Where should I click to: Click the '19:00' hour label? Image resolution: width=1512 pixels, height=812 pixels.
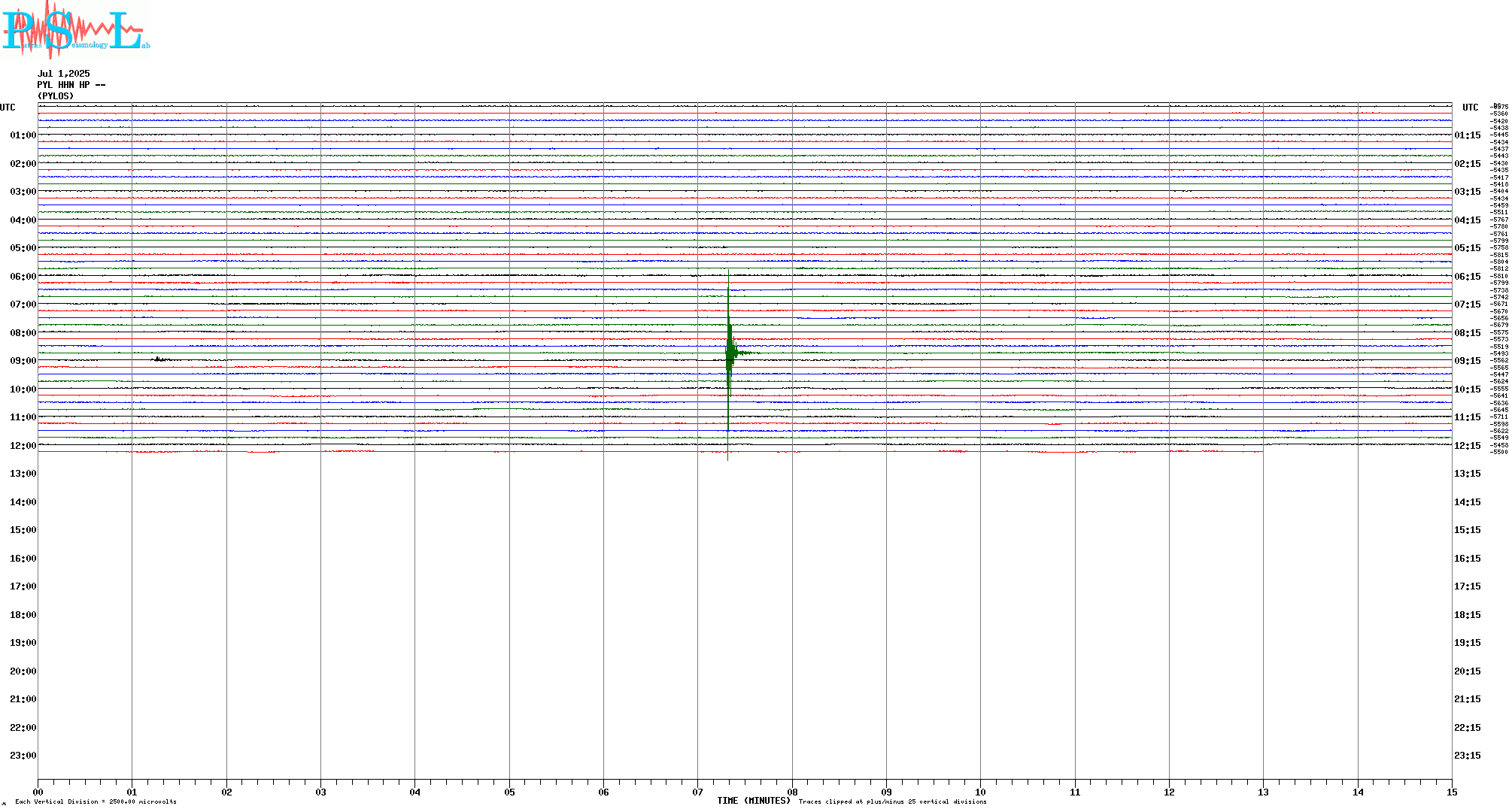(x=23, y=643)
